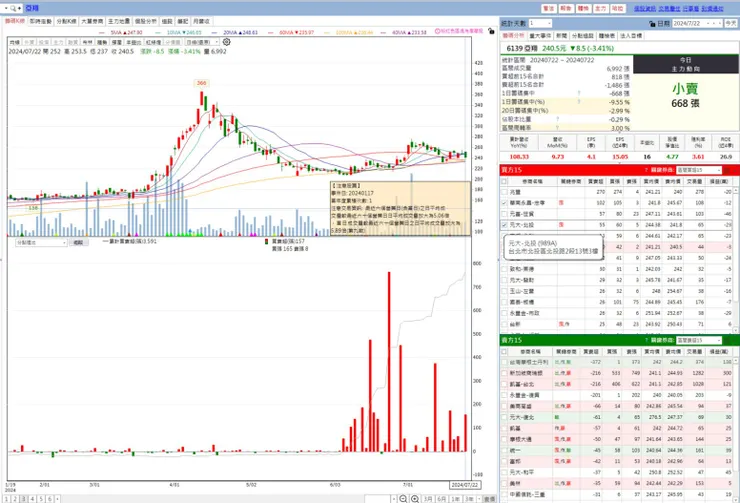The image size is (740, 503).
Task: Click the help icon beside 佔股本比重
Action: coord(557,119)
